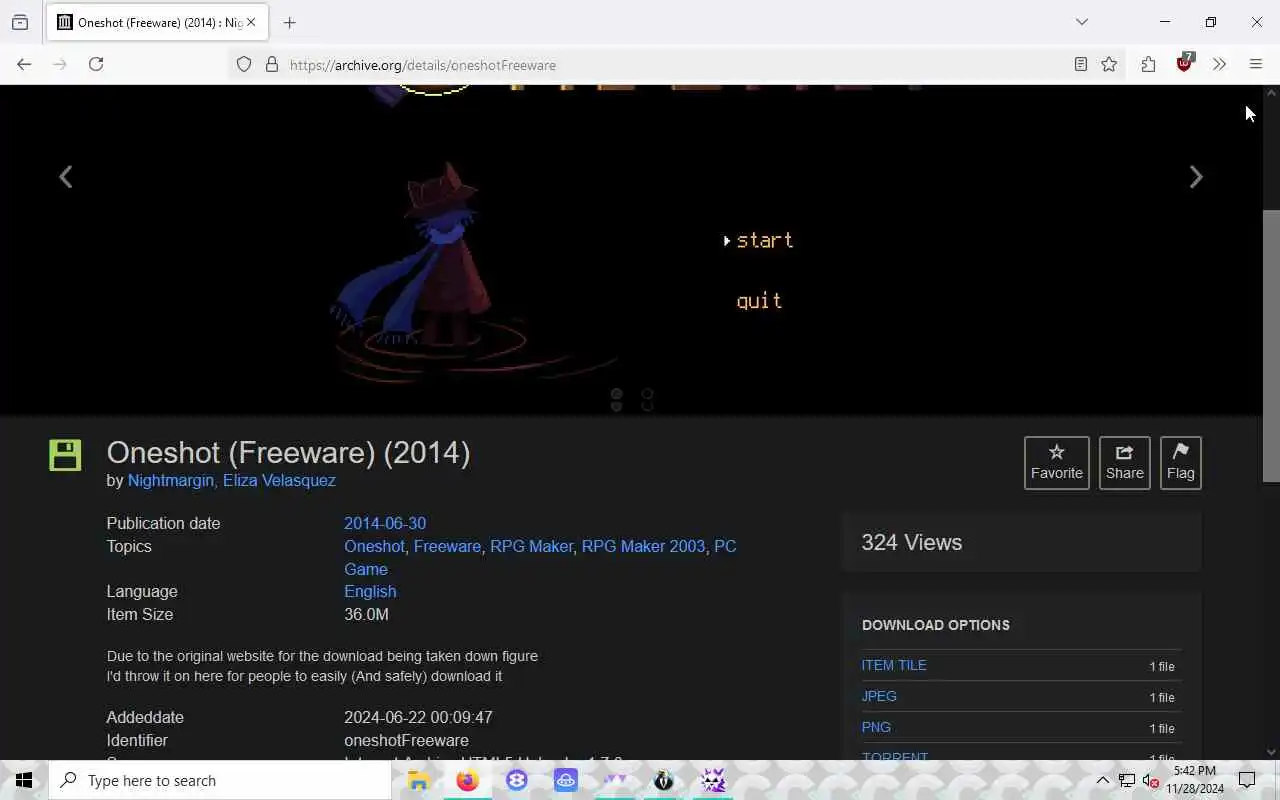Click the DOWNLOAD OPTIONS heading
The width and height of the screenshot is (1280, 800).
pyautogui.click(x=936, y=626)
